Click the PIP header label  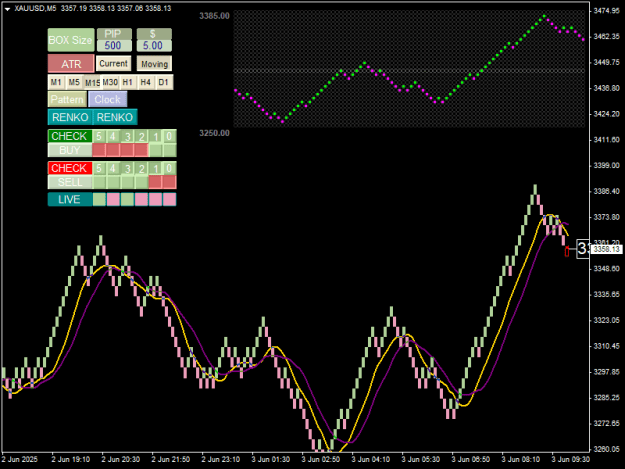(114, 34)
